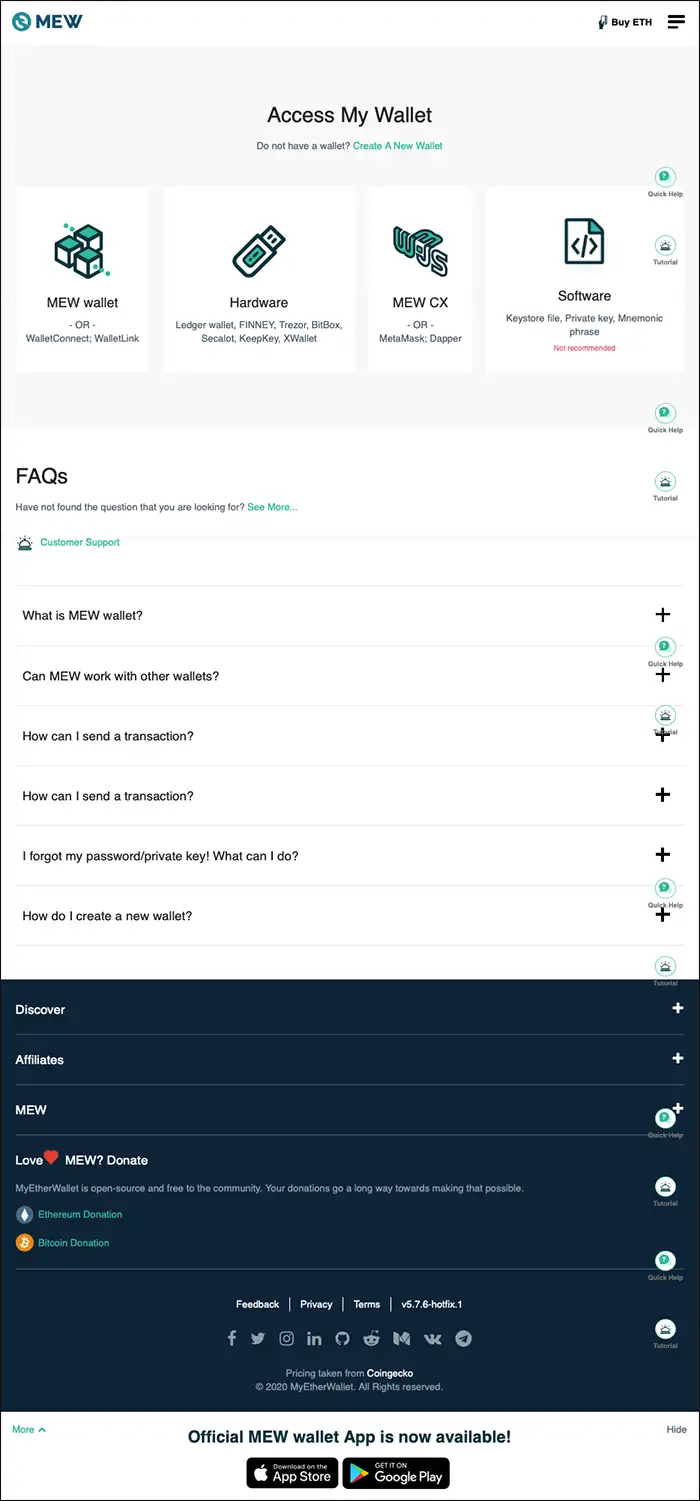Open the Instagram social icon in the footer
Image resolution: width=700 pixels, height=1501 pixels.
point(286,1338)
